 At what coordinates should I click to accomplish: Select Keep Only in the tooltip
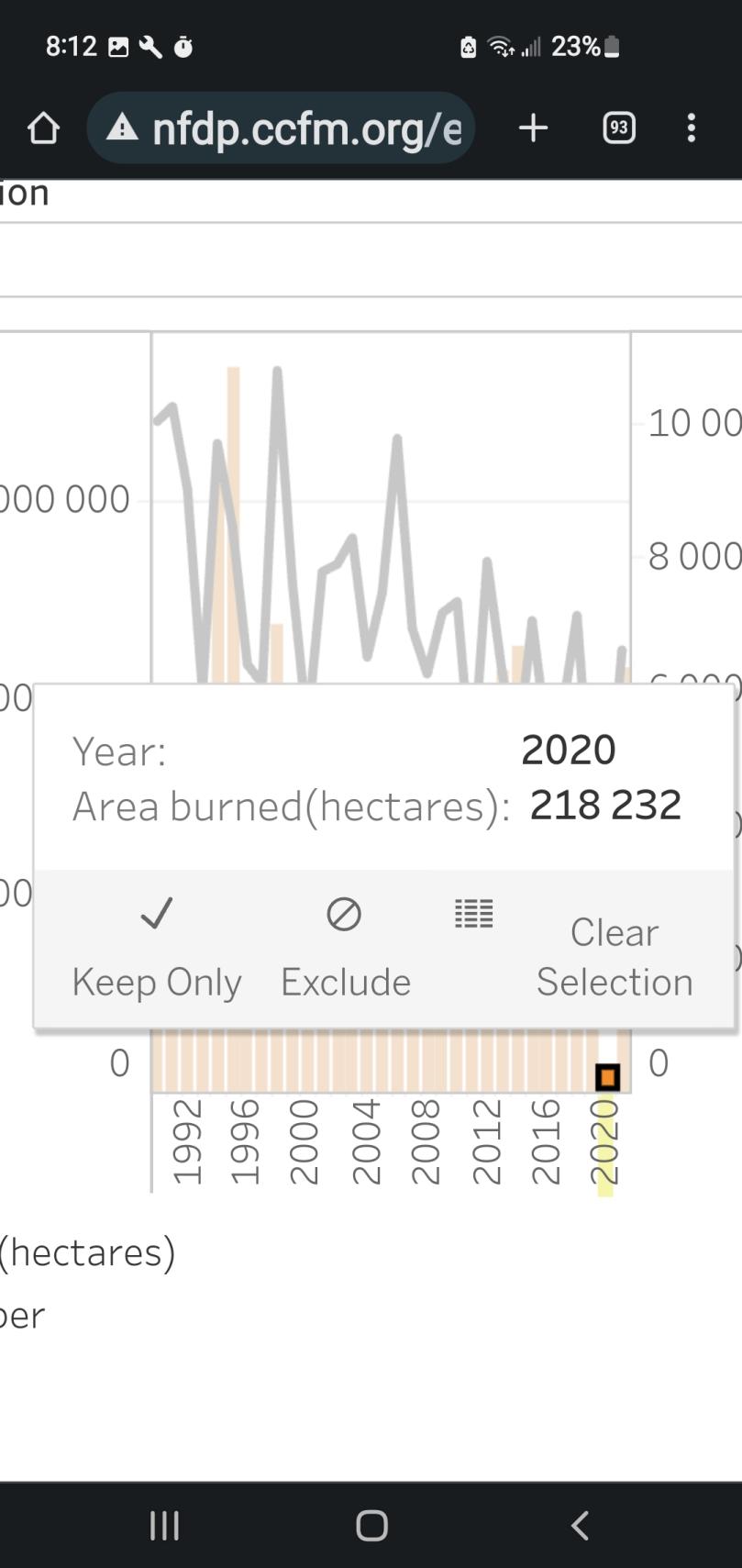point(157,982)
